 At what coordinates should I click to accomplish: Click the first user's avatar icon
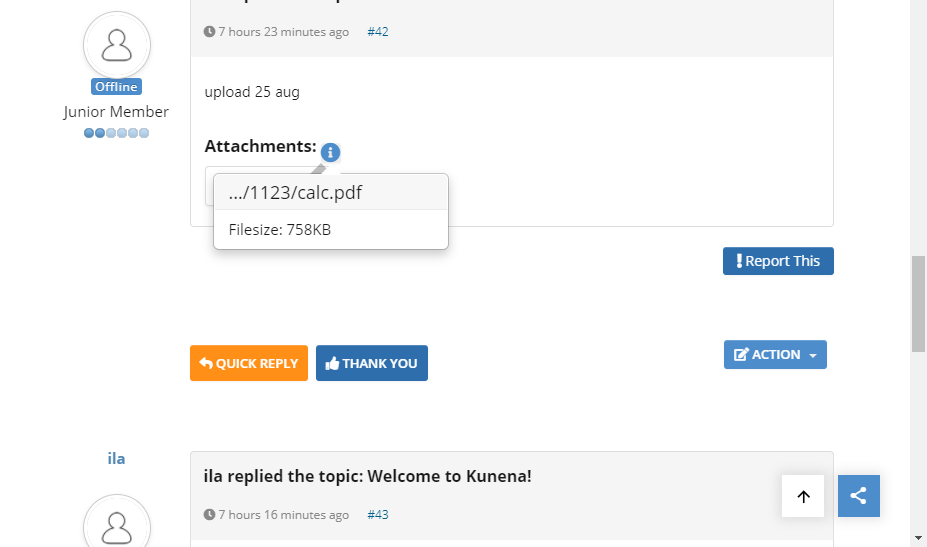click(117, 45)
